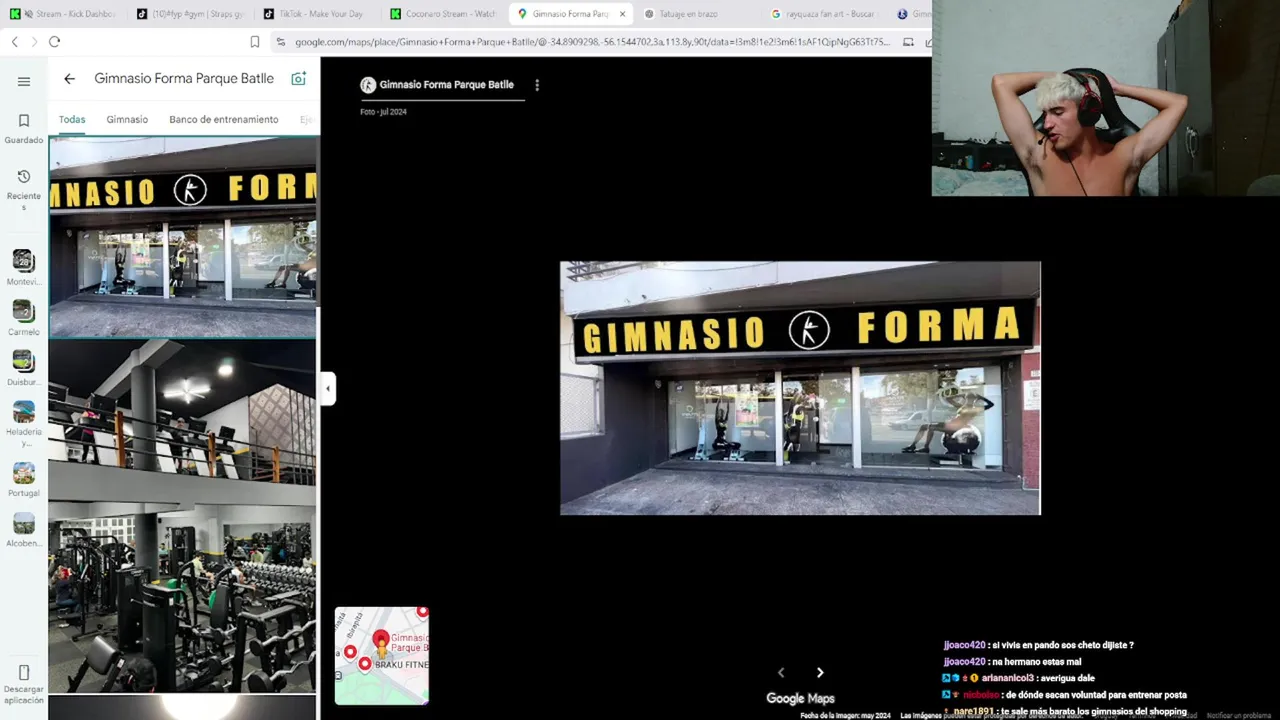
Task: Open the minimap preview in the corner
Action: [382, 655]
